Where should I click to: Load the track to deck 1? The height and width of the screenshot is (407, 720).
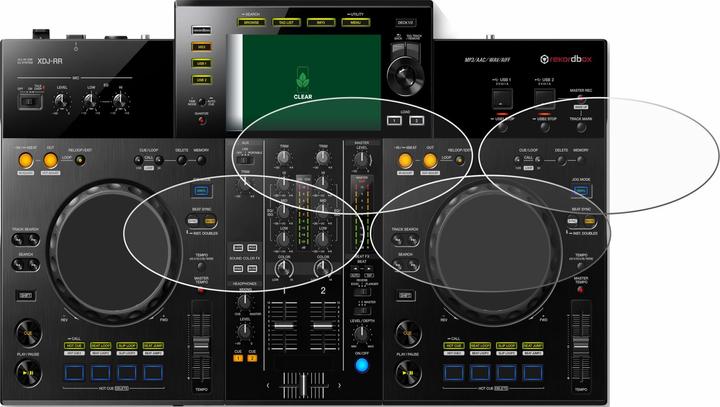pos(394,120)
